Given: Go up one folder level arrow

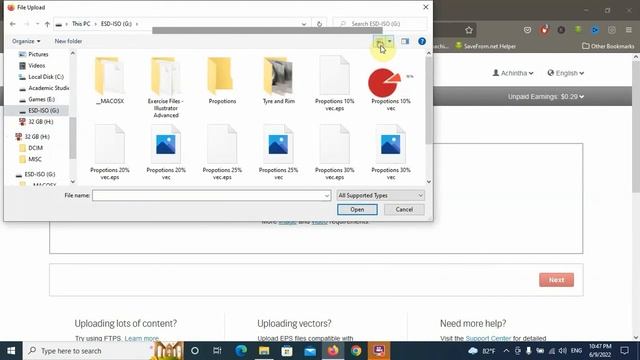Looking at the screenshot, I should [x=47, y=24].
